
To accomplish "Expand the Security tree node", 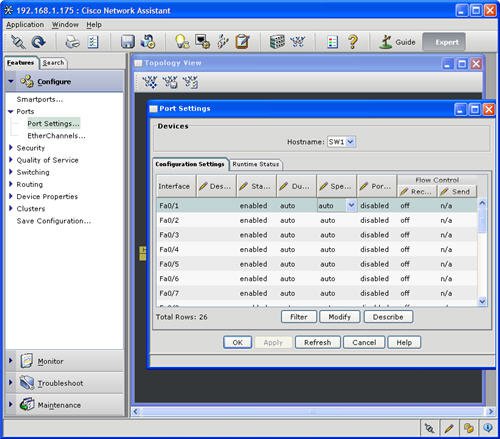I will [11, 147].
